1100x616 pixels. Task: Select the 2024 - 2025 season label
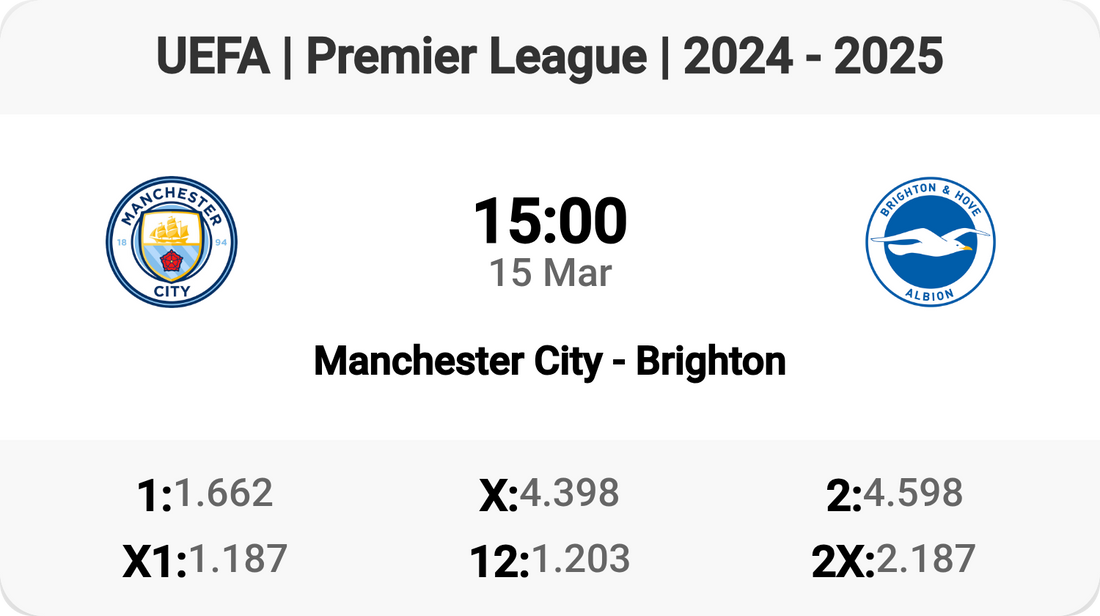point(813,57)
